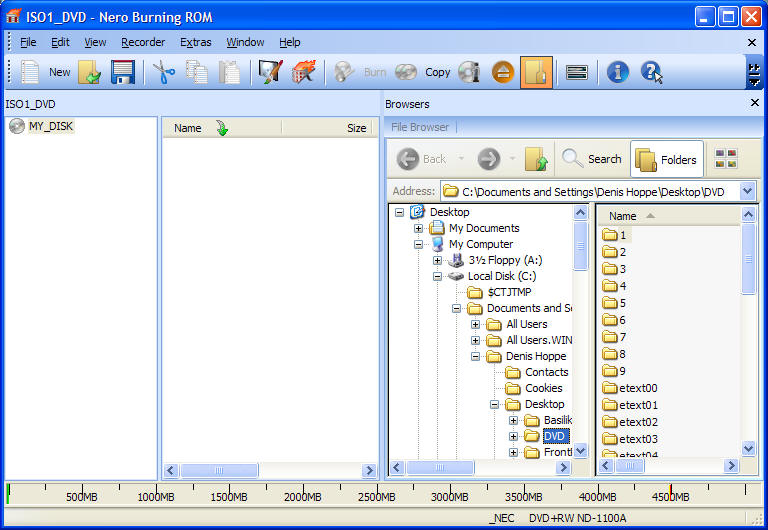Expand the DVD folder node

click(513, 436)
